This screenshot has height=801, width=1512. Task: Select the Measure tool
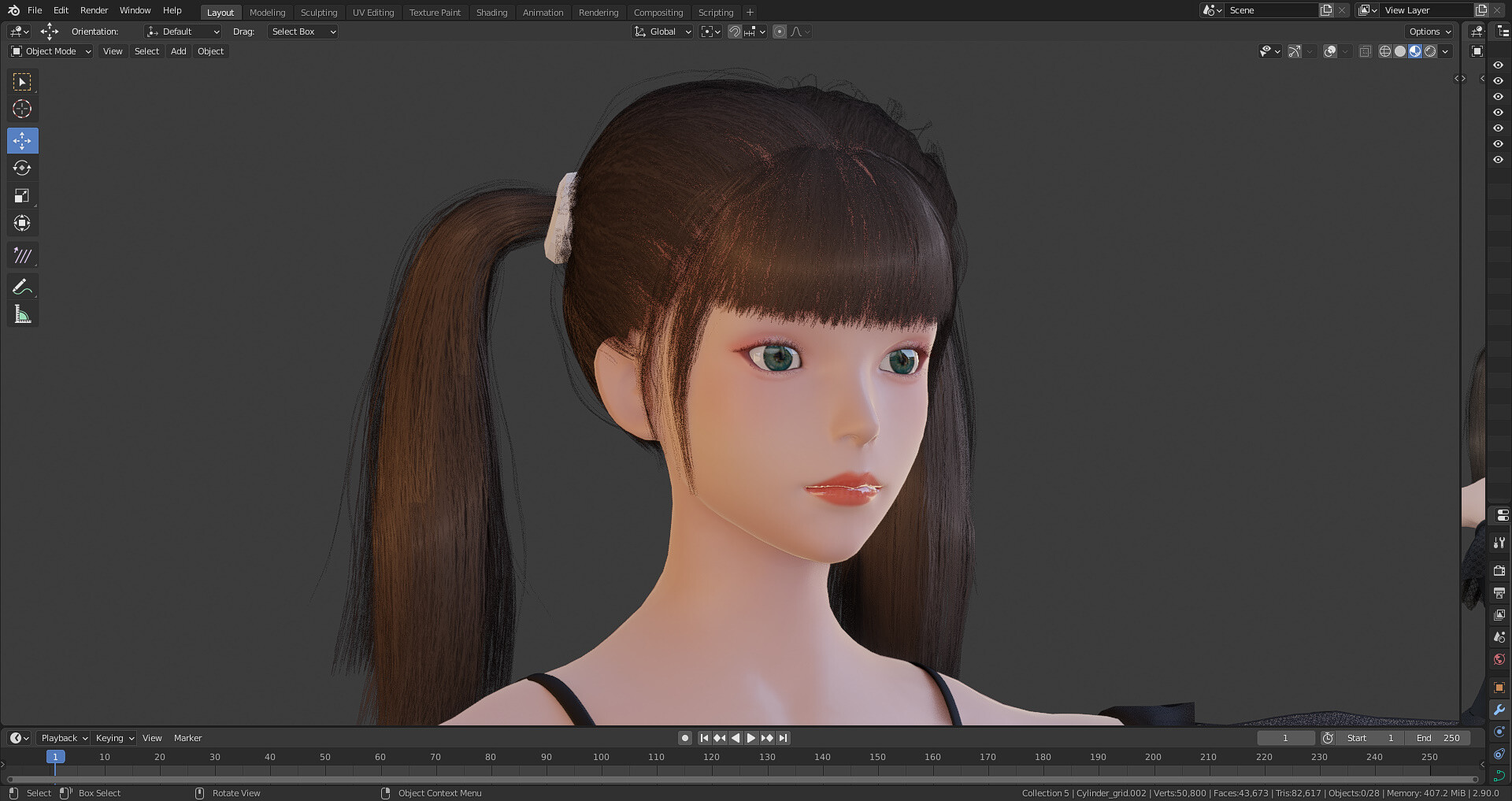(22, 313)
